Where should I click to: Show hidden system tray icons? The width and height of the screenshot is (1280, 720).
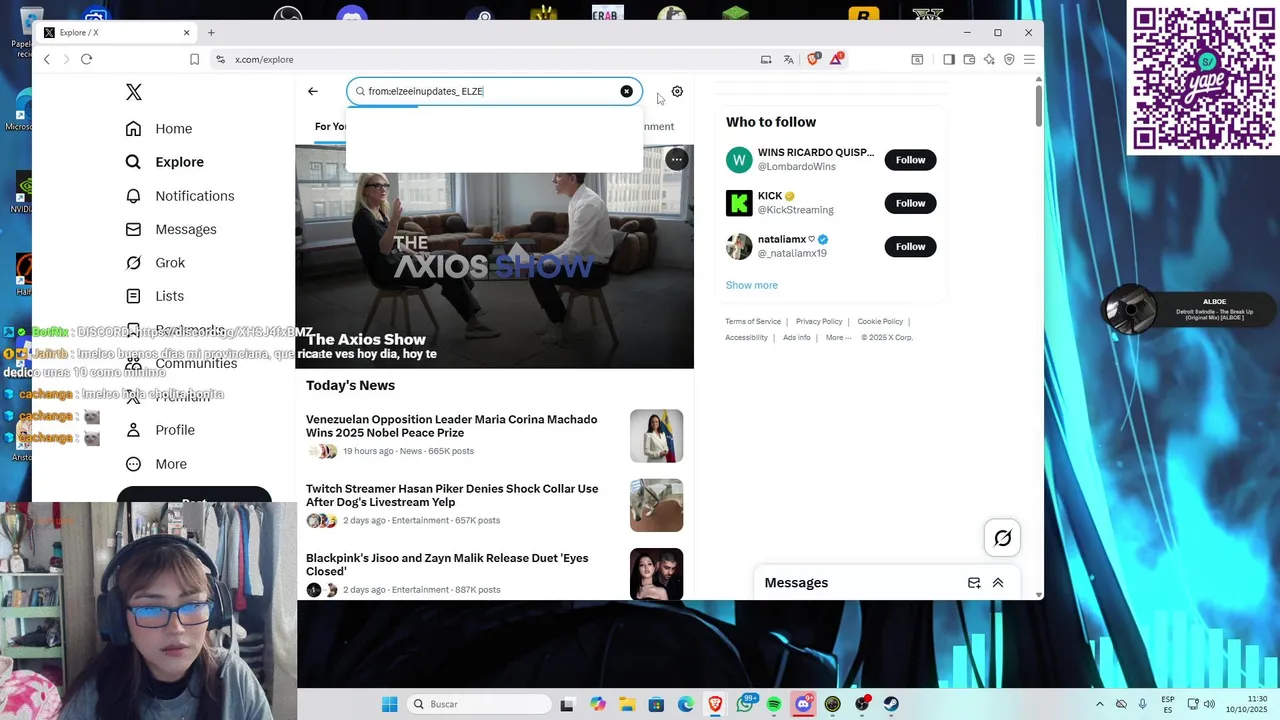tap(1099, 704)
